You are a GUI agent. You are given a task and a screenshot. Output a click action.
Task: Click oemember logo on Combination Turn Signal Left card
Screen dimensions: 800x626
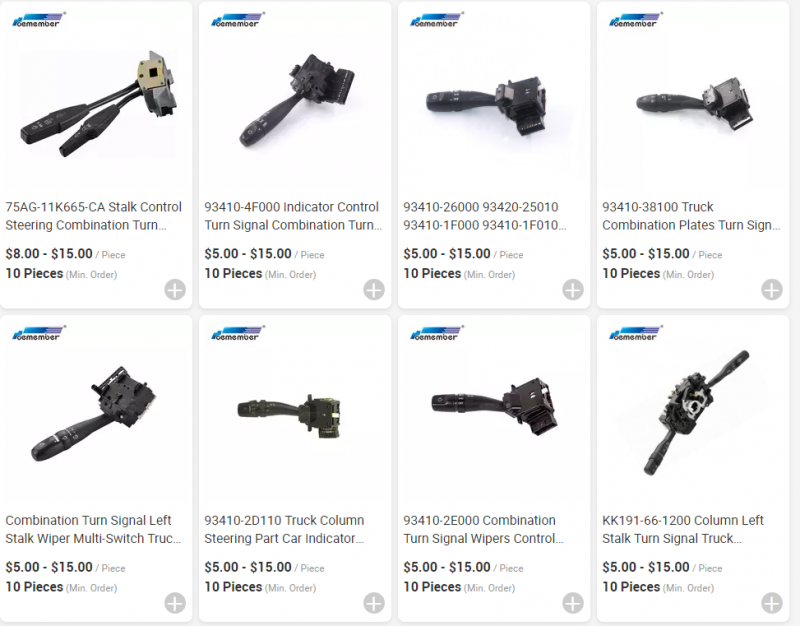38,333
